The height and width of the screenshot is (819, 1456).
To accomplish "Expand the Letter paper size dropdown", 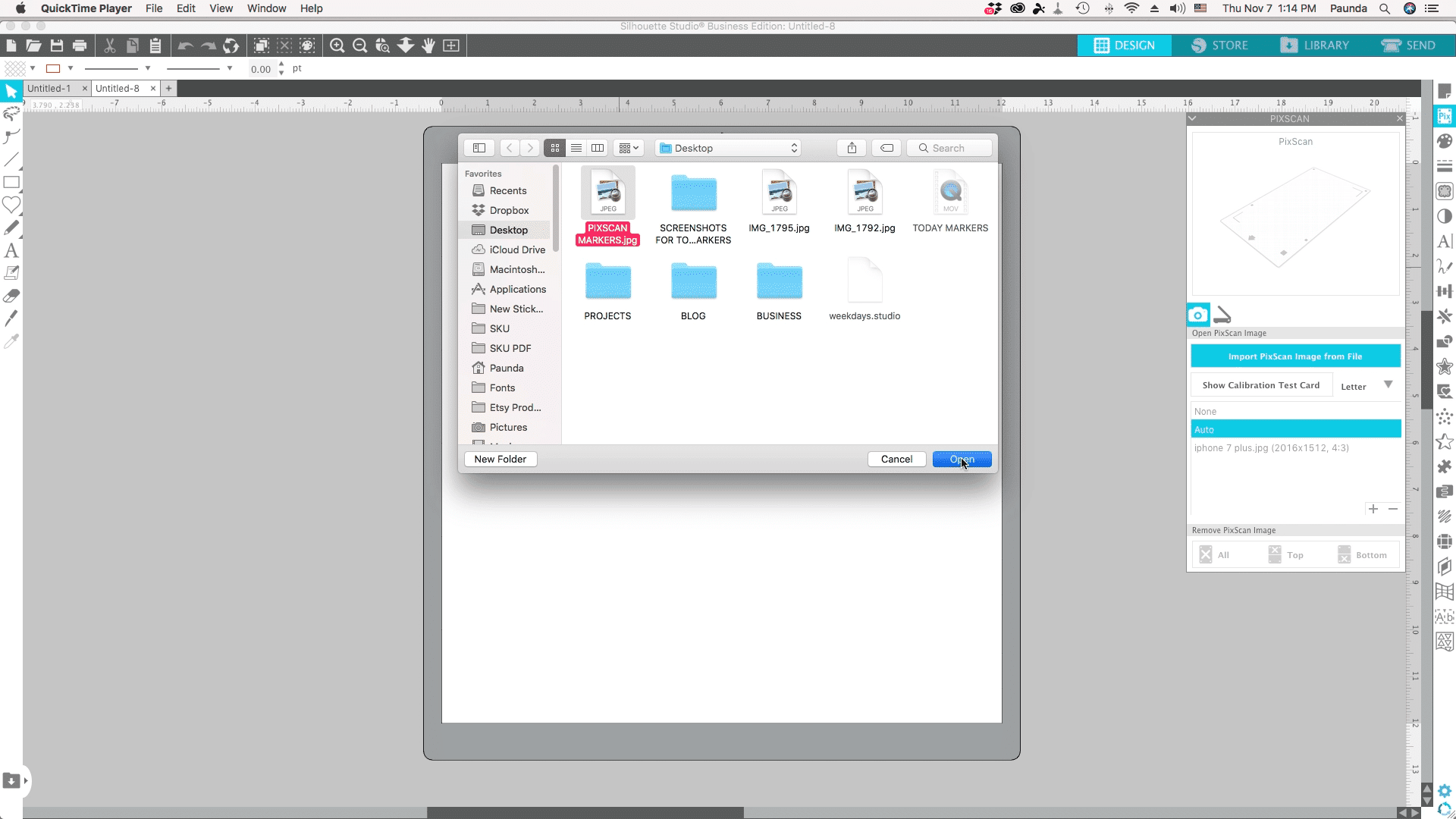I will [1388, 385].
